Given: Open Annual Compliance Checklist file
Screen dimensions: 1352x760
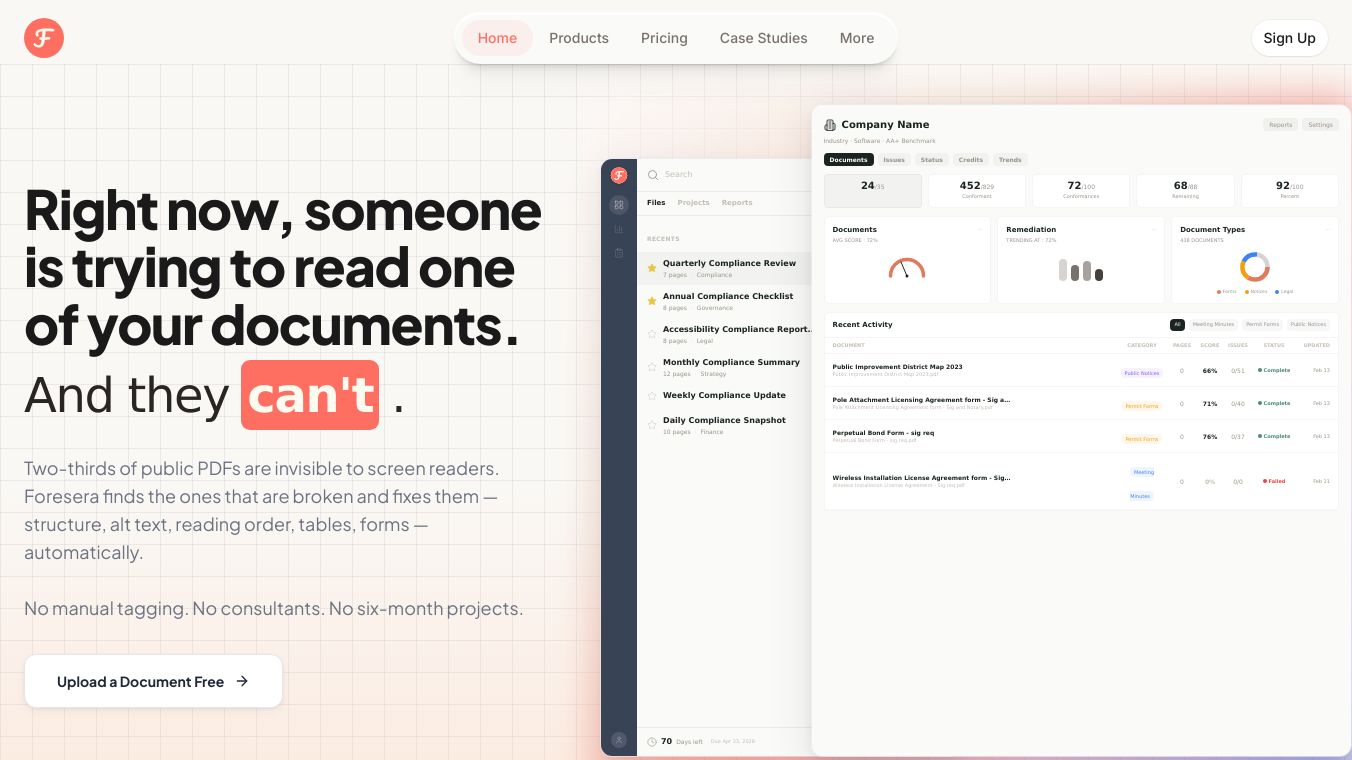Looking at the screenshot, I should coord(724,301).
